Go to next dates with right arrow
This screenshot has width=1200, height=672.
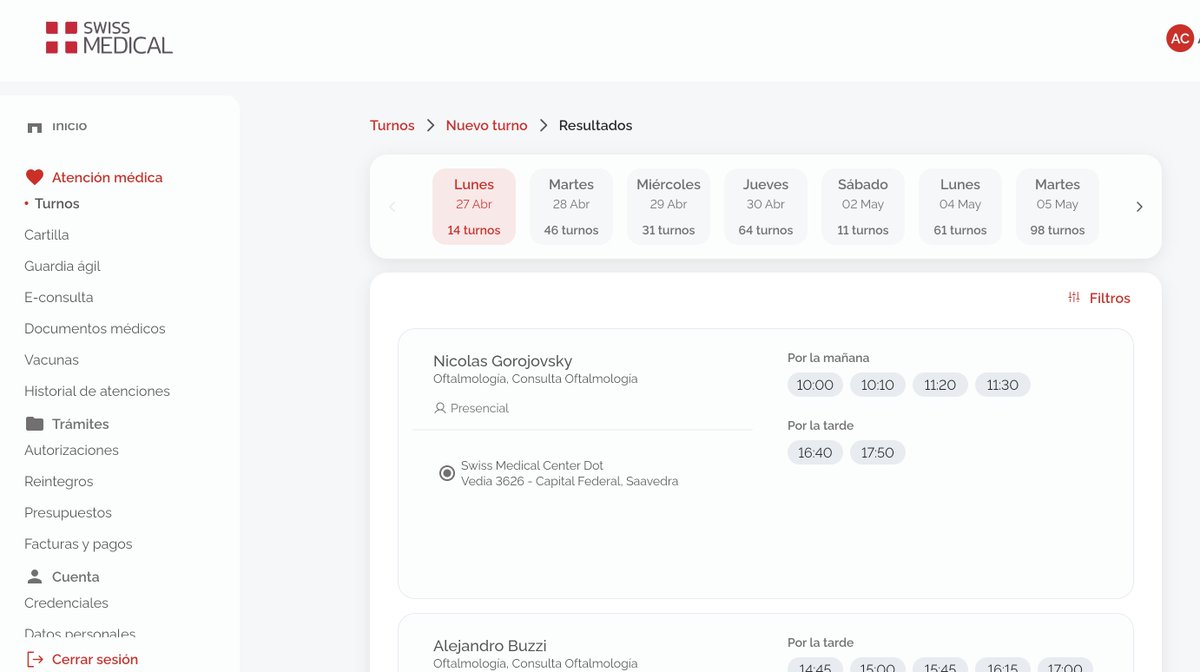pos(1139,207)
